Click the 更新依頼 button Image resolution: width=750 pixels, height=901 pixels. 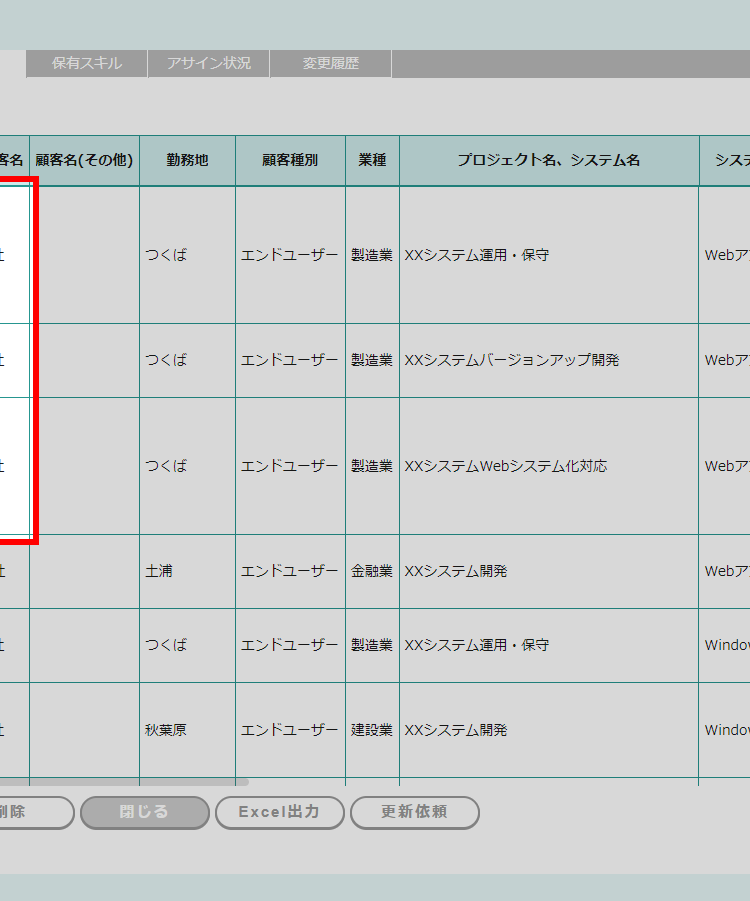pyautogui.click(x=414, y=812)
